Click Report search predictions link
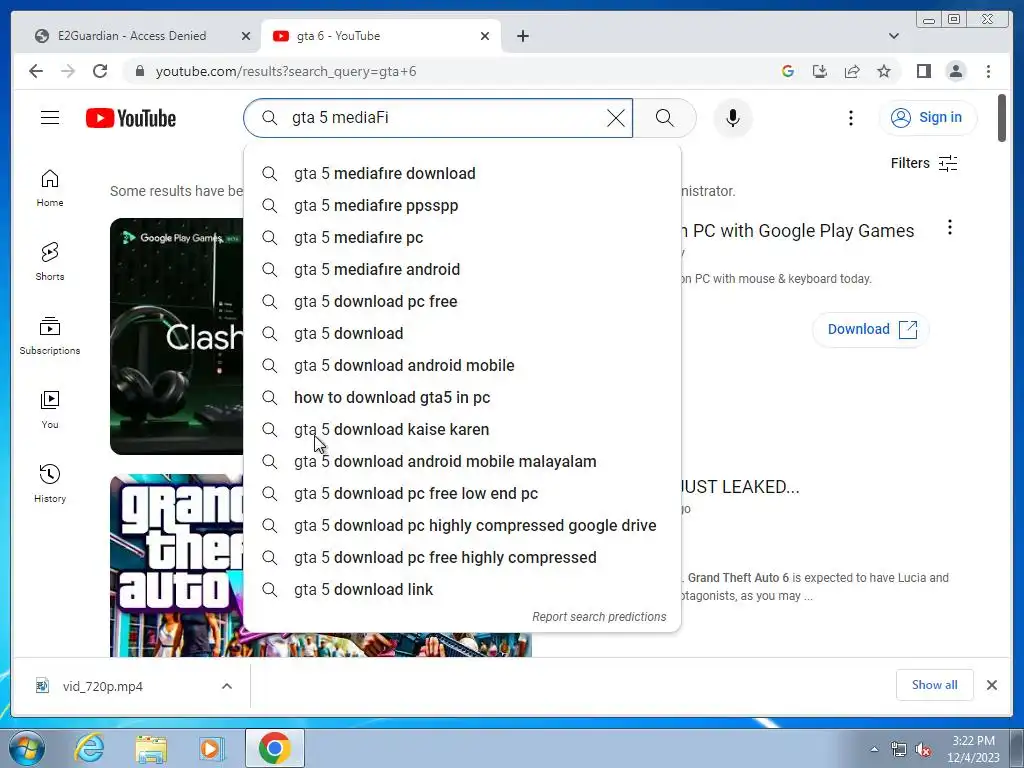The image size is (1024, 768). pos(599,616)
